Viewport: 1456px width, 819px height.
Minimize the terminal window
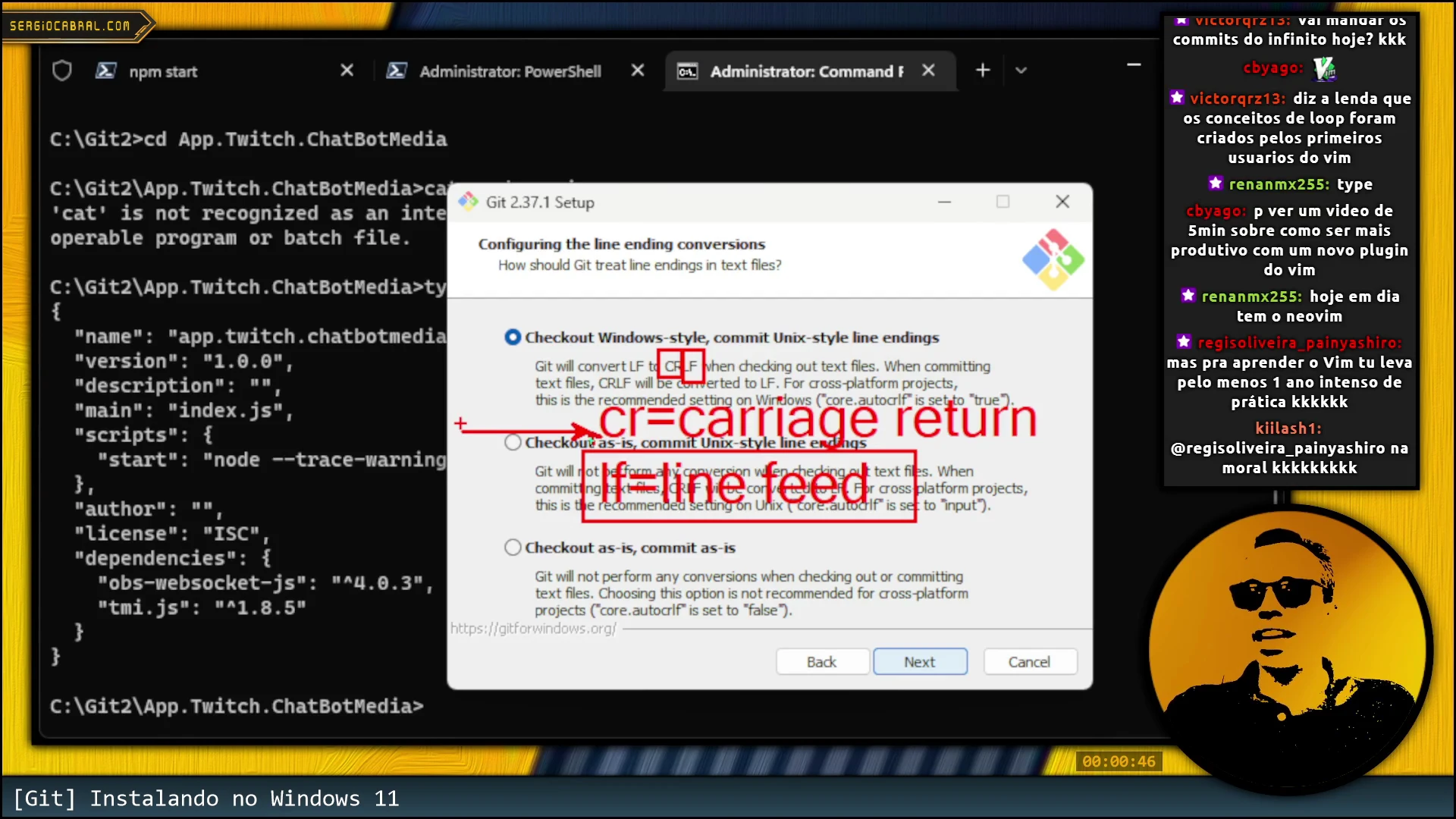click(x=1134, y=65)
